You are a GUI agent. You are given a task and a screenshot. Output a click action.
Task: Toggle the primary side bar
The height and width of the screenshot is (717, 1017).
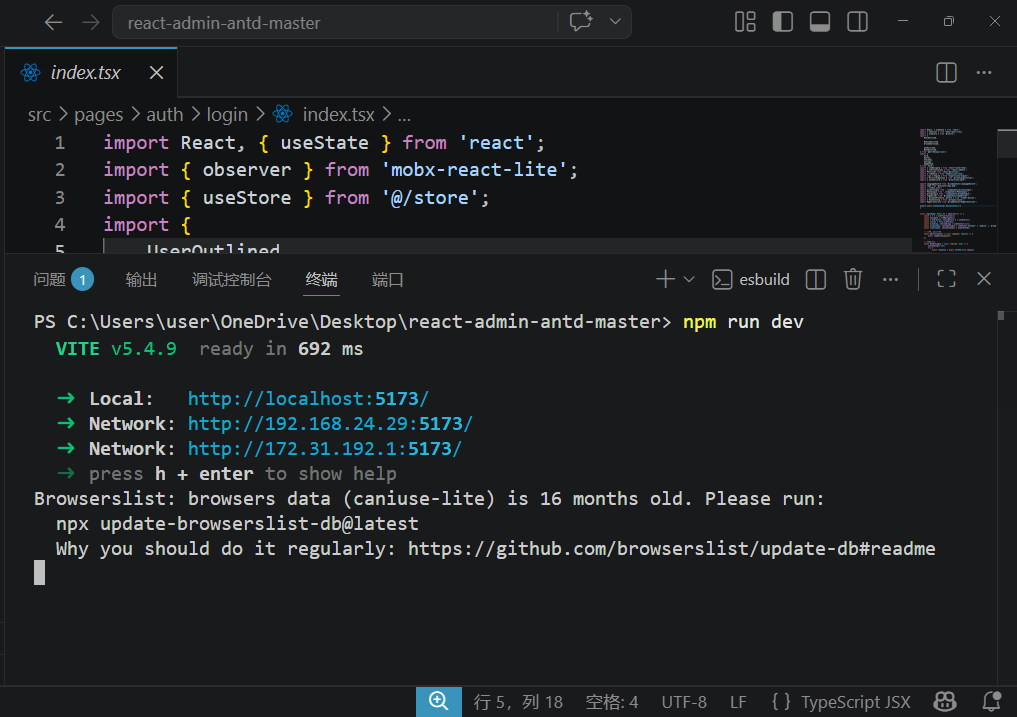click(783, 22)
